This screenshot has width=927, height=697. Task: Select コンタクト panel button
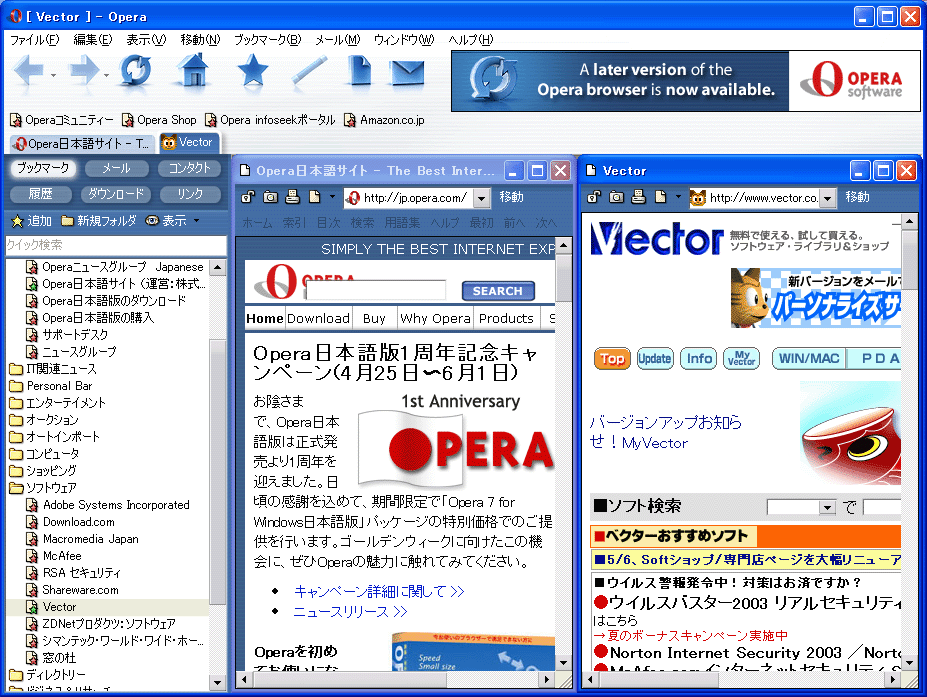(189, 168)
